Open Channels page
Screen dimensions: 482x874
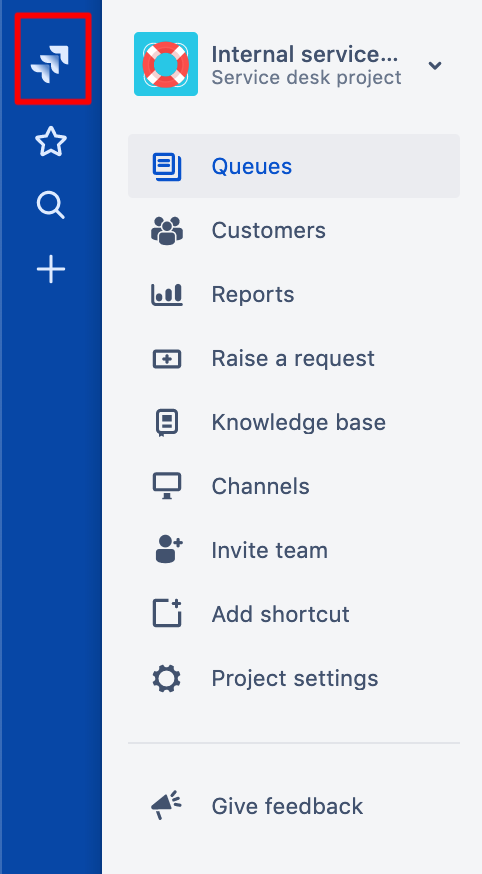pos(260,486)
